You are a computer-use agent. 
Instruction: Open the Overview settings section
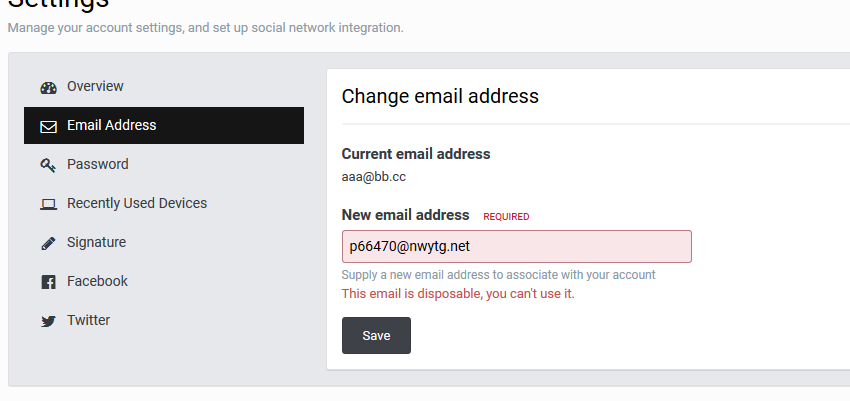[x=164, y=87]
